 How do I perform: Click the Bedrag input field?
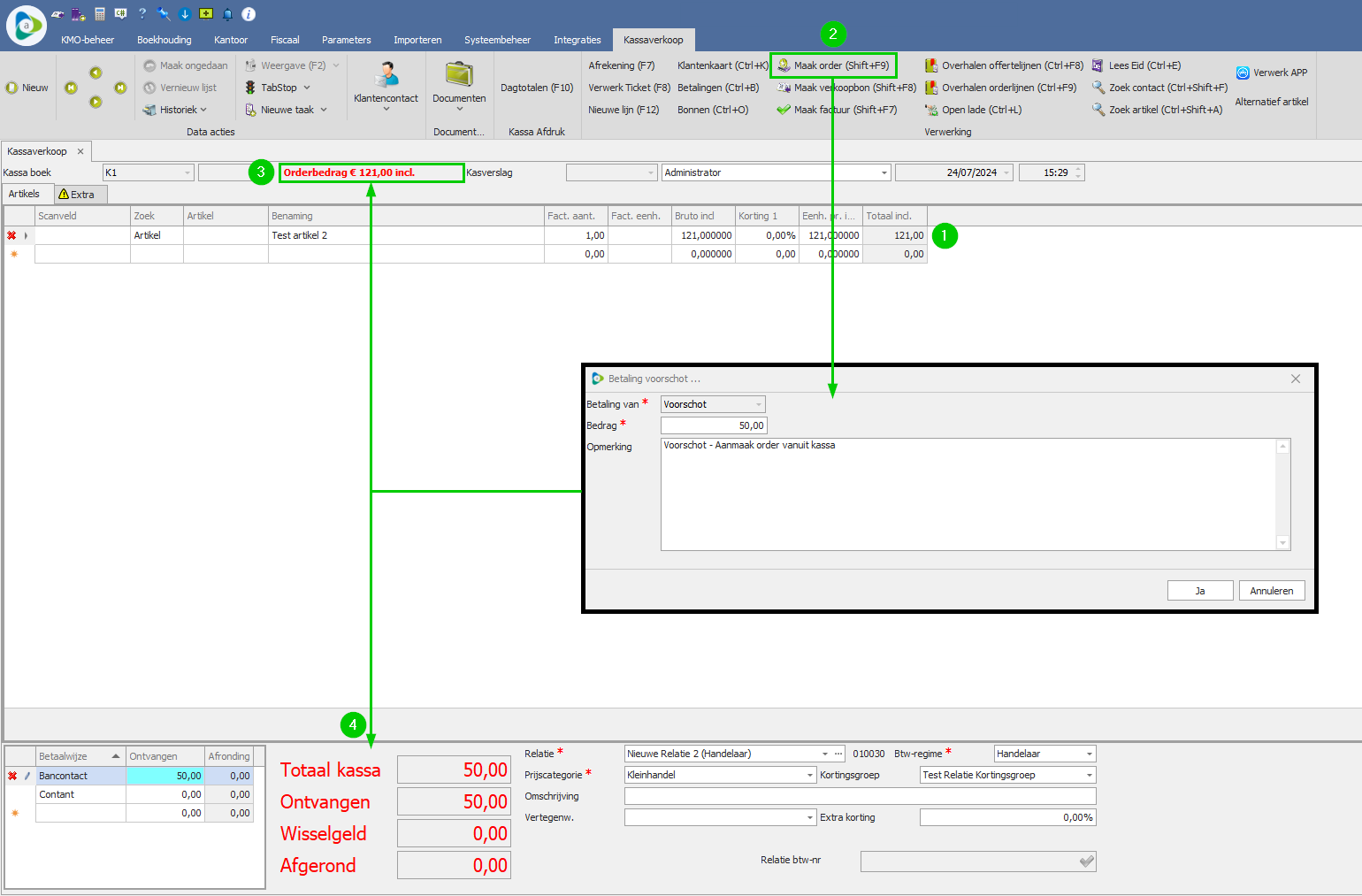(x=714, y=425)
